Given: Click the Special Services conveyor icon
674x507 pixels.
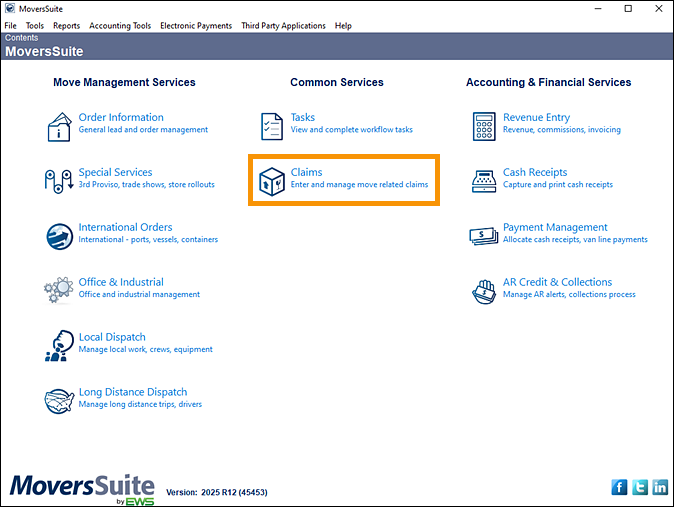Looking at the screenshot, I should 60,181.
